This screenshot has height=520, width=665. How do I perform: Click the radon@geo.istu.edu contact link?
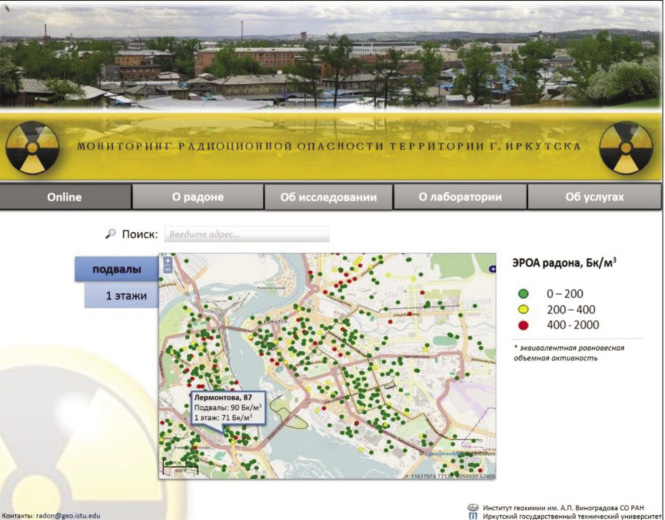tap(68, 516)
